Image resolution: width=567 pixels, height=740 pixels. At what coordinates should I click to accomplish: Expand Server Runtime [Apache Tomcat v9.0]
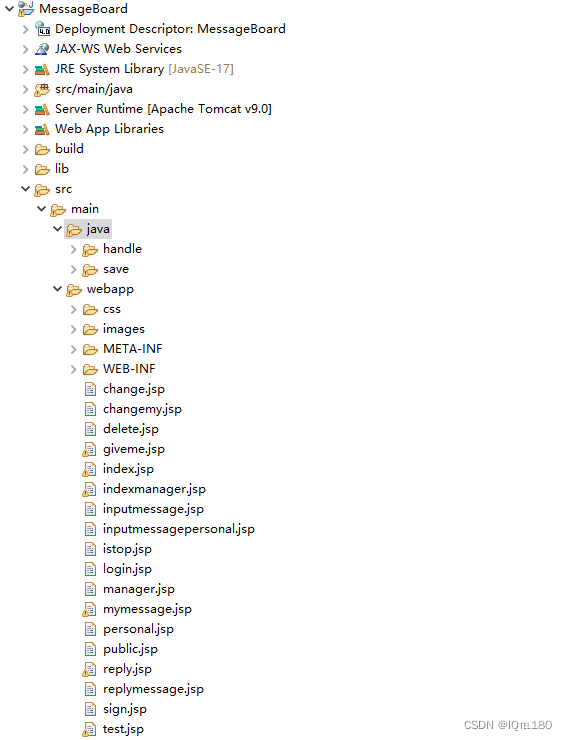coord(25,109)
